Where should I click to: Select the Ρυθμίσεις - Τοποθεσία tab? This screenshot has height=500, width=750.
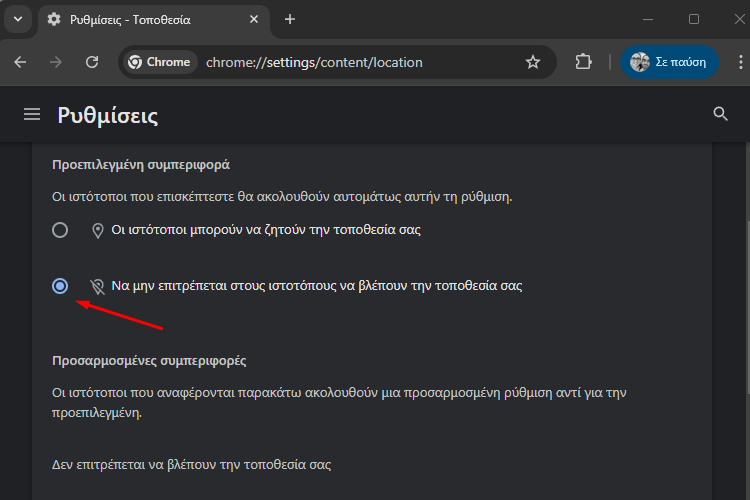pos(153,20)
